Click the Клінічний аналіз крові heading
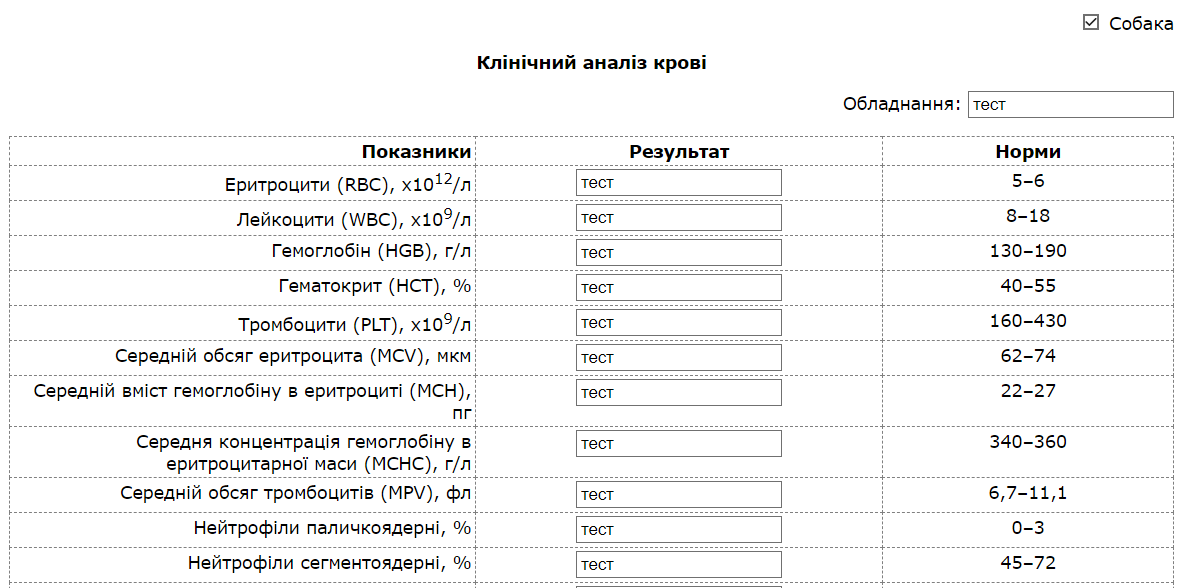The height and width of the screenshot is (588, 1182). [592, 63]
